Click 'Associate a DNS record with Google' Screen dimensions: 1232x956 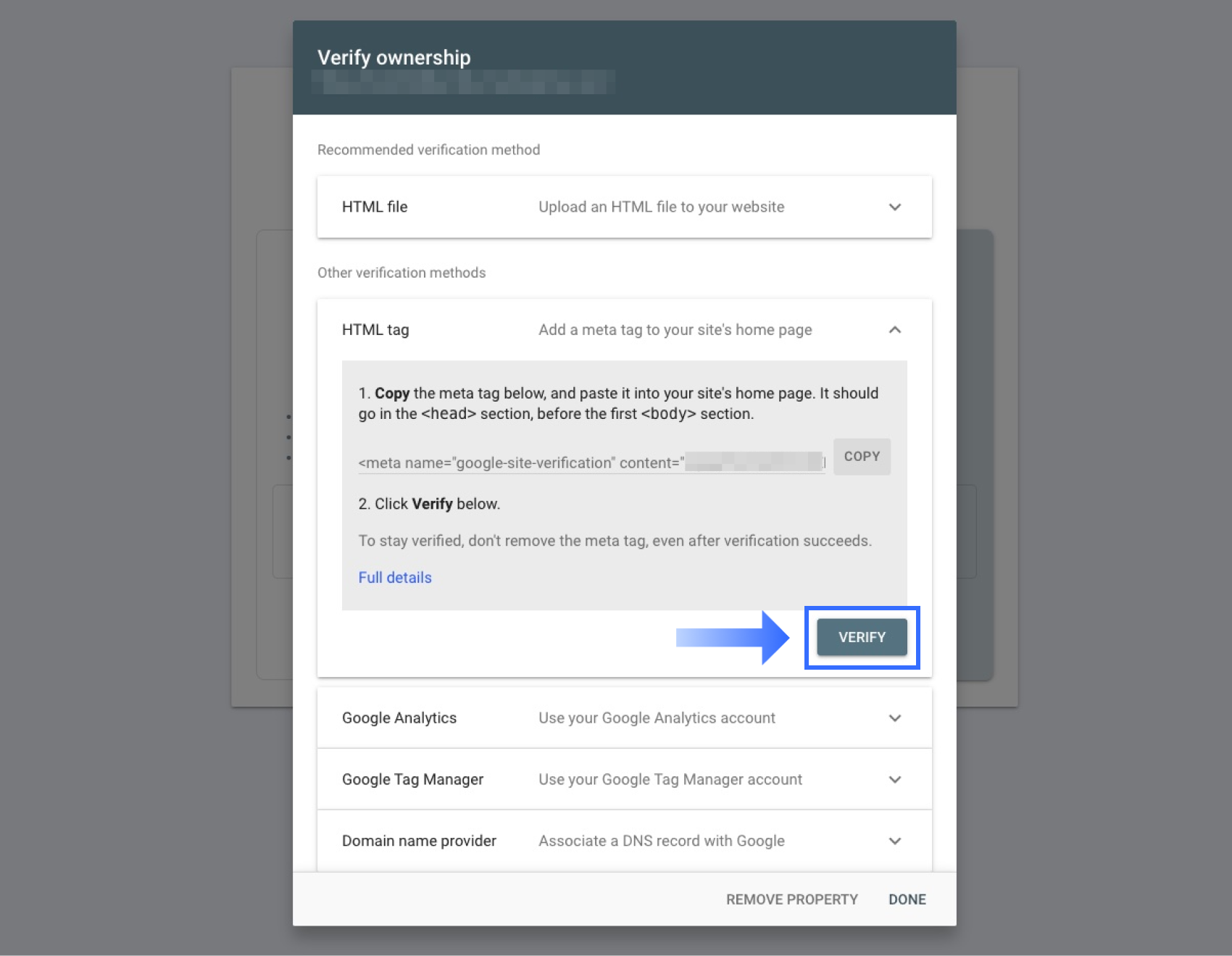[x=661, y=841]
